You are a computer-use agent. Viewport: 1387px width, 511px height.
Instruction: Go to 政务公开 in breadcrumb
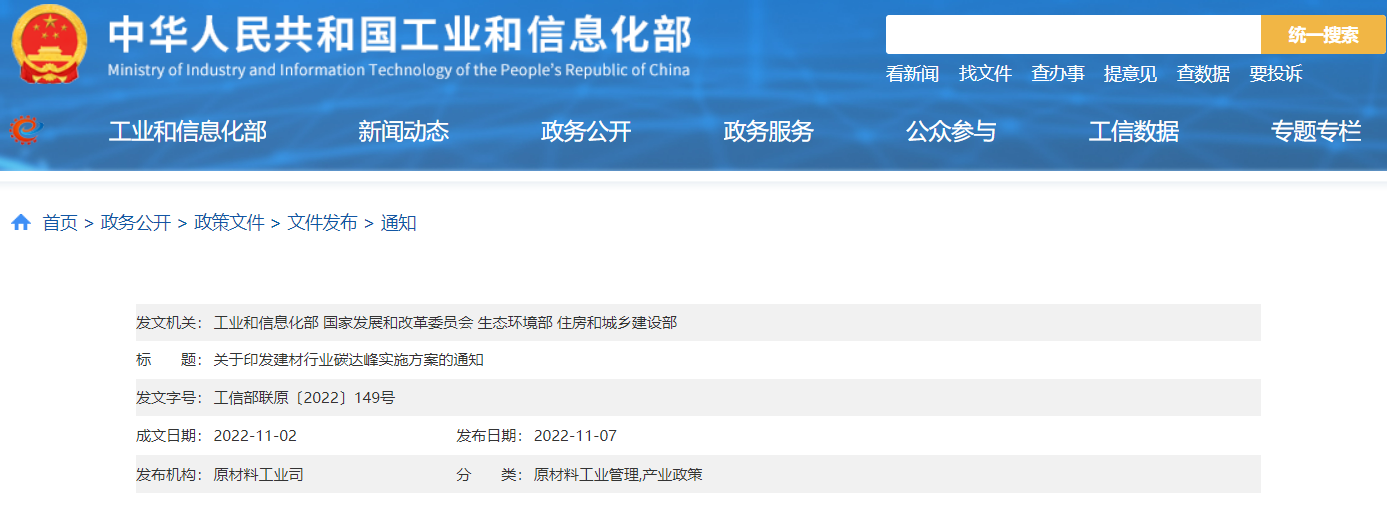136,223
